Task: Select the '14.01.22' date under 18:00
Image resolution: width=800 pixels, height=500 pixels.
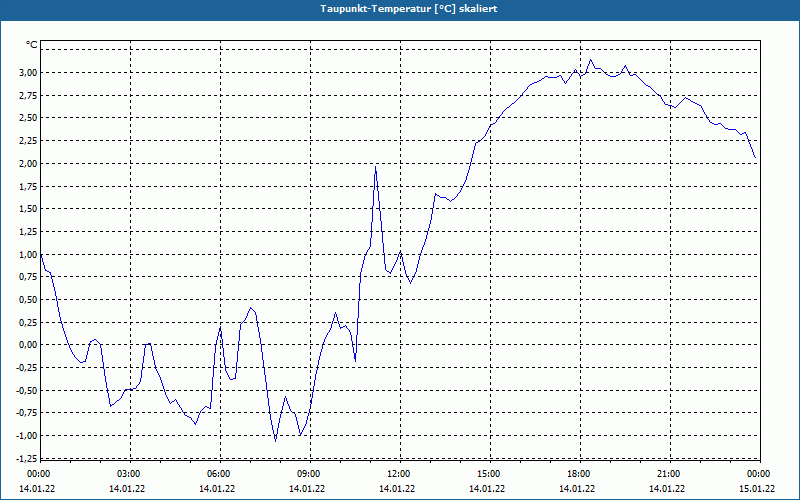Action: pos(577,489)
